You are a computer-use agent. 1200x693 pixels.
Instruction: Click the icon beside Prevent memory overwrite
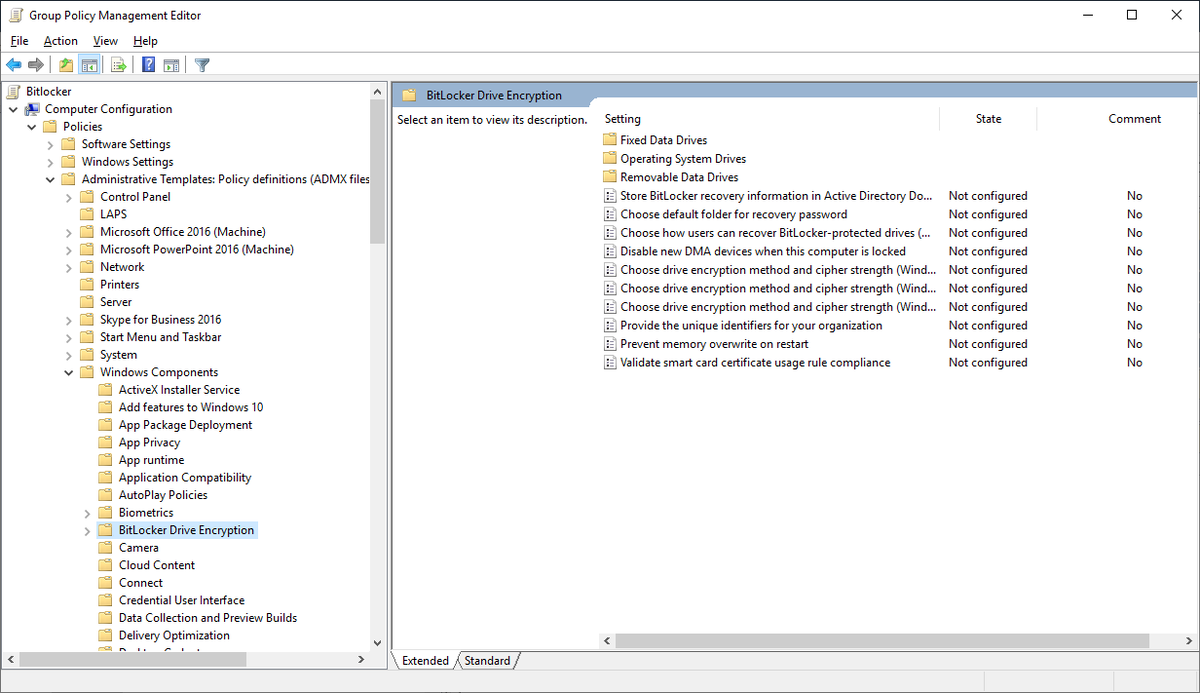point(610,344)
